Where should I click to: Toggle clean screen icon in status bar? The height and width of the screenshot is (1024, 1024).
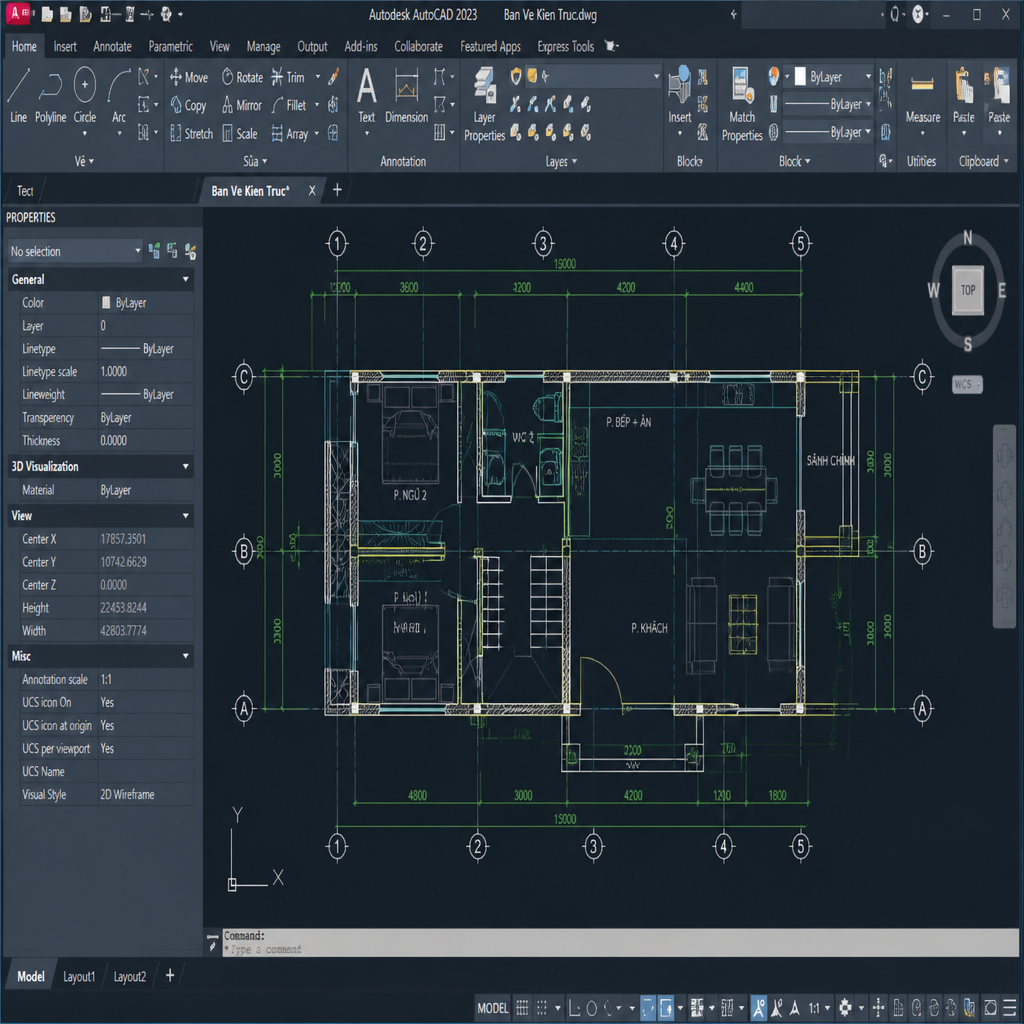pos(990,1008)
